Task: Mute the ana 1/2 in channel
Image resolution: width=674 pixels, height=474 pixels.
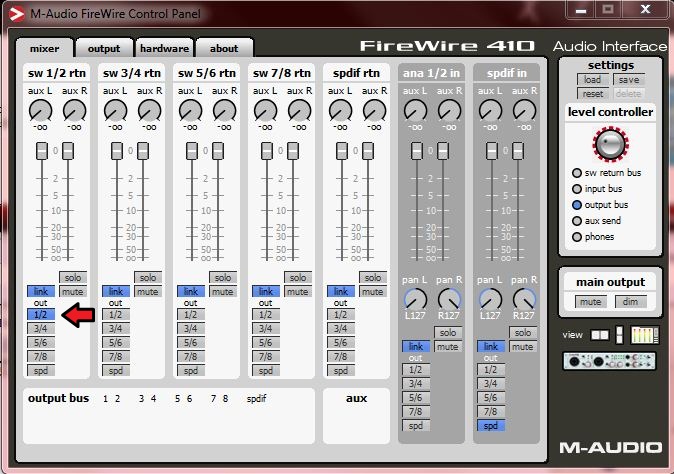Action: (448, 346)
